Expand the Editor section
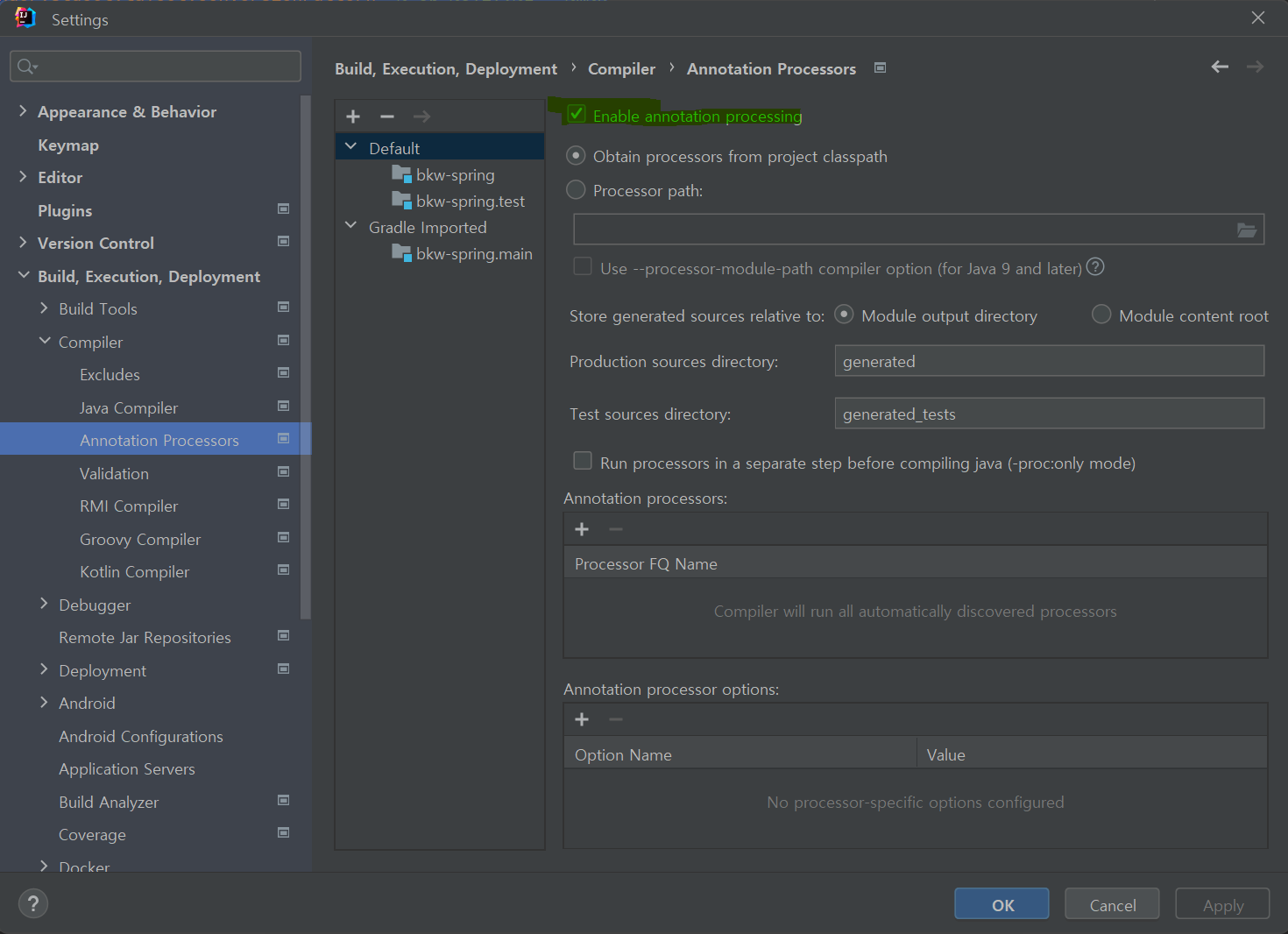Screen dimensions: 1288x934 [23, 176]
